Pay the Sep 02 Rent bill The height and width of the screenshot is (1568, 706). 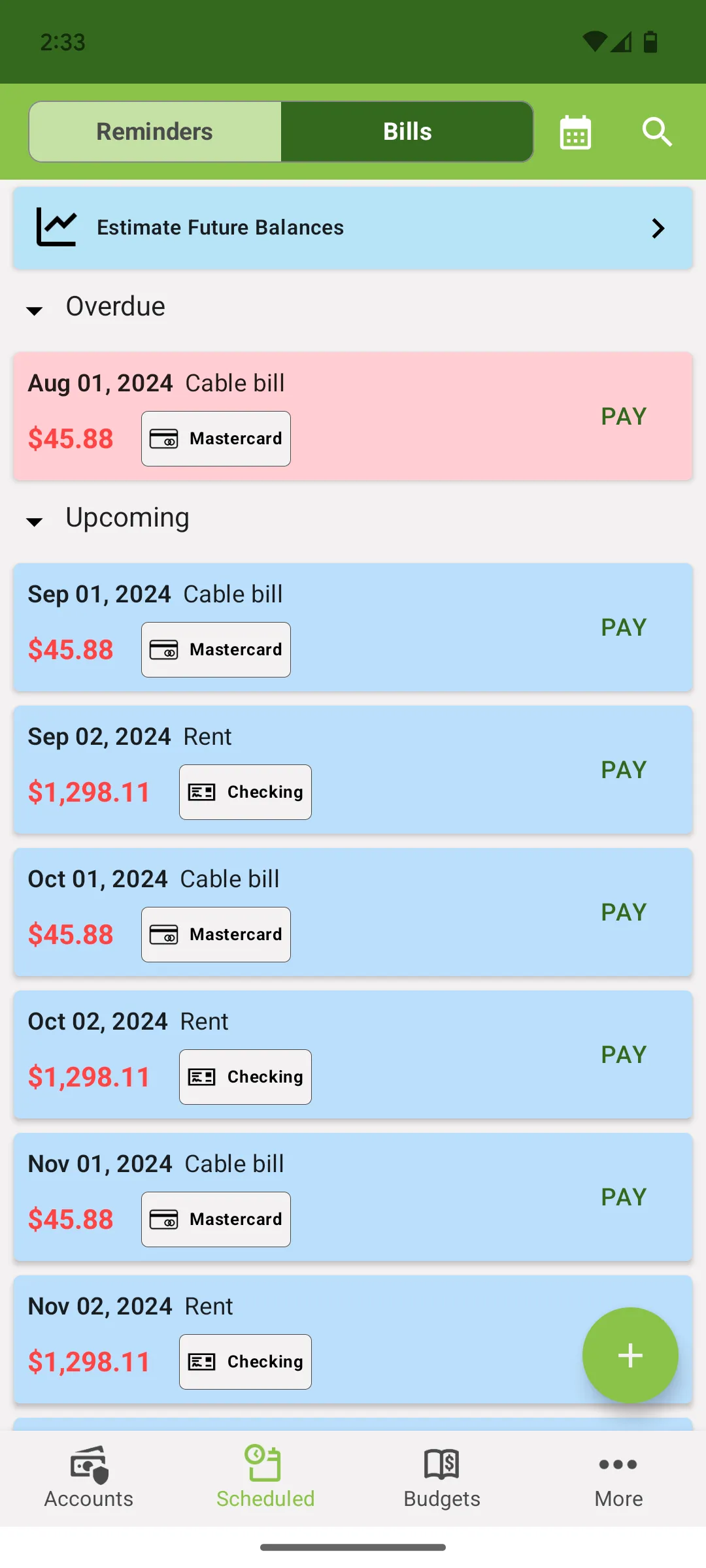(x=624, y=770)
